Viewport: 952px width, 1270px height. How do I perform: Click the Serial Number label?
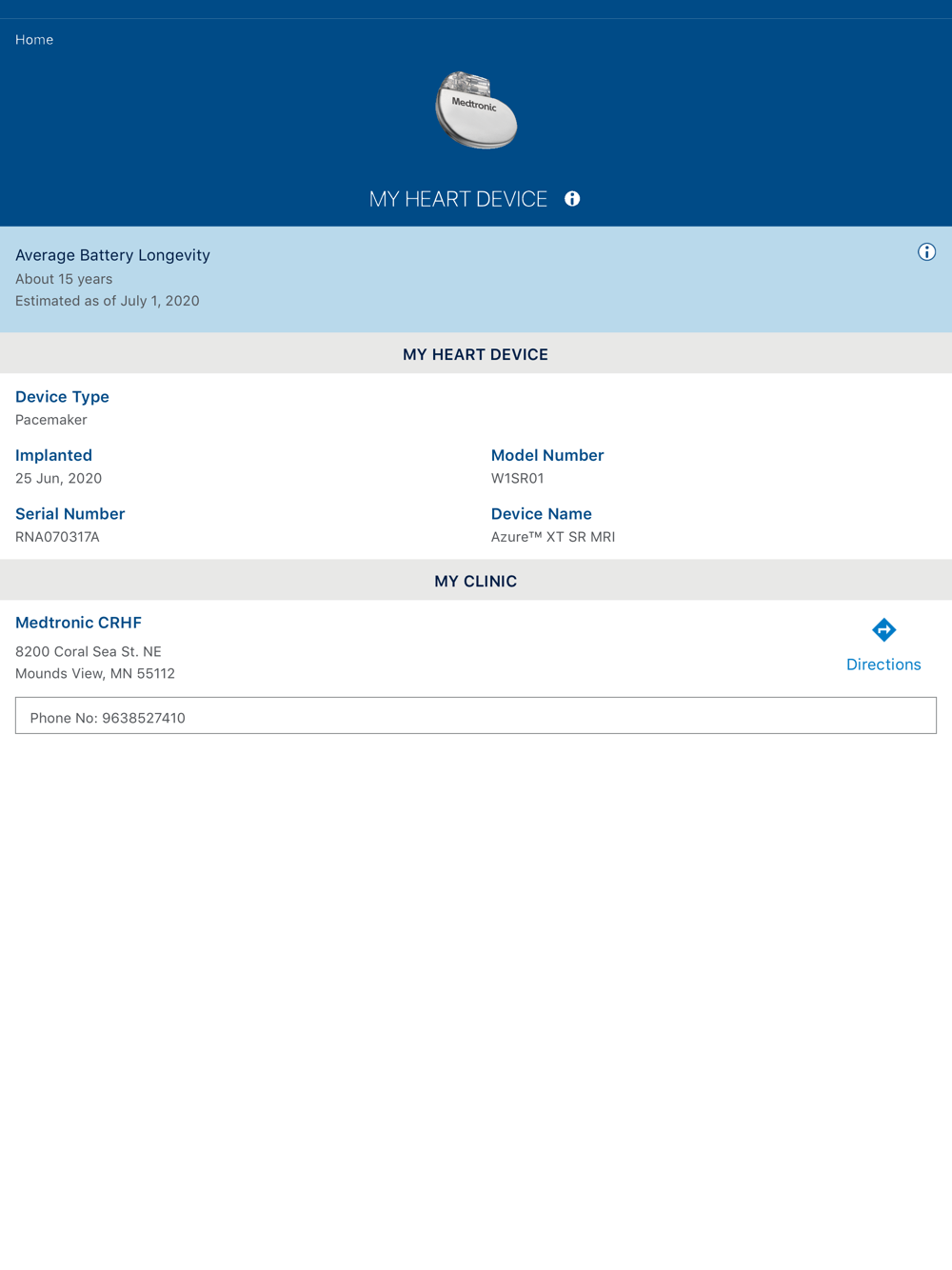coord(69,514)
